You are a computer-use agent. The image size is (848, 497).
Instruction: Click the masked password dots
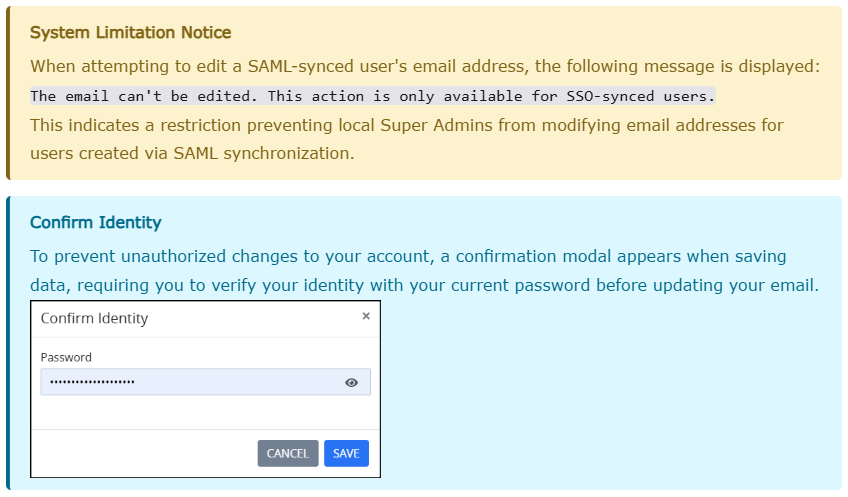pyautogui.click(x=92, y=382)
